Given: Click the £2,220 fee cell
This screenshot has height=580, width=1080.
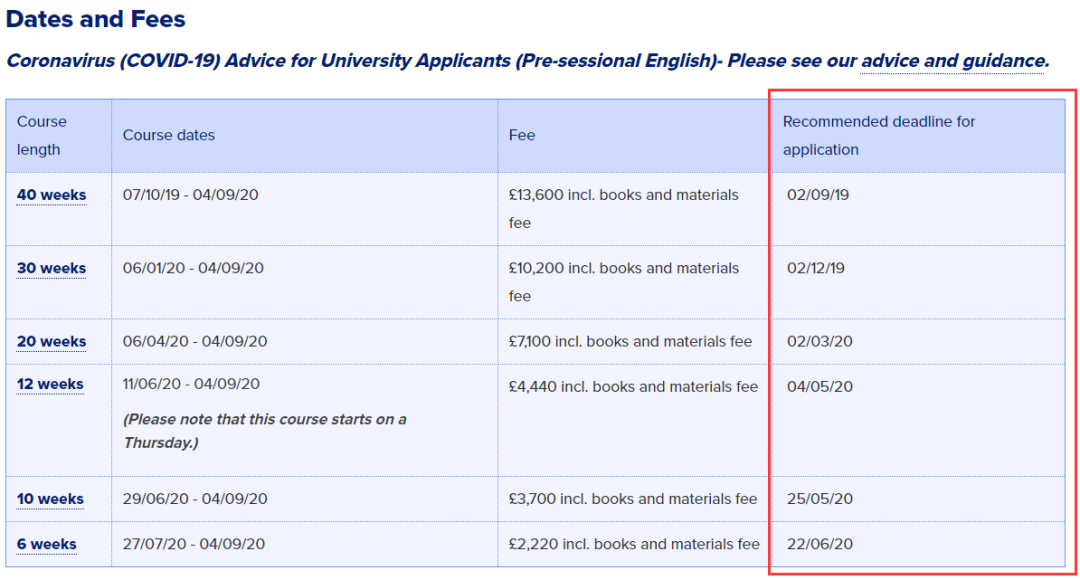Looking at the screenshot, I should [634, 544].
